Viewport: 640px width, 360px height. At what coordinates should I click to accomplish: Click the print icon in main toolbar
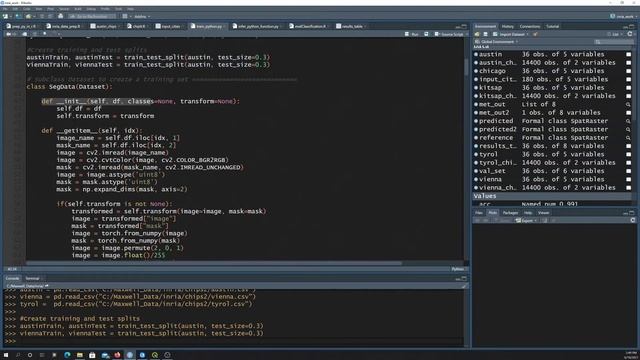click(x=60, y=16)
